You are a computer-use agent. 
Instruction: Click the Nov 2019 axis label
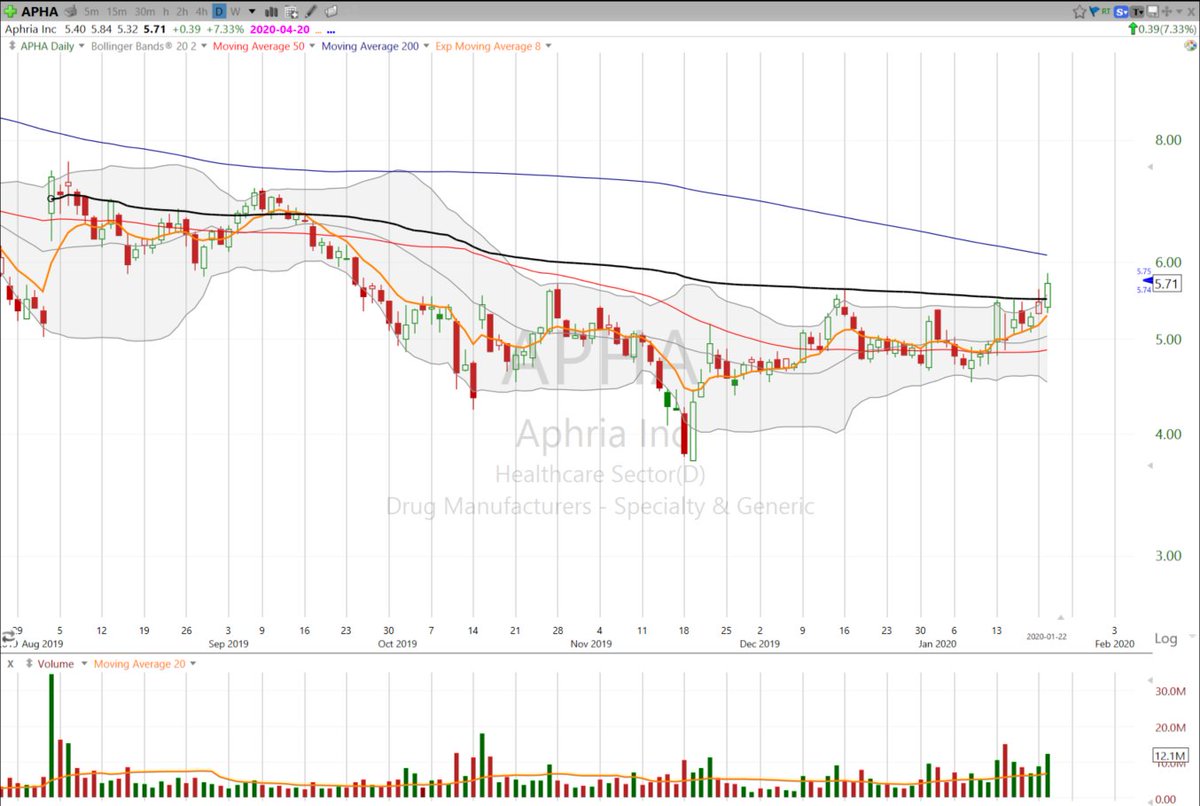pos(591,644)
